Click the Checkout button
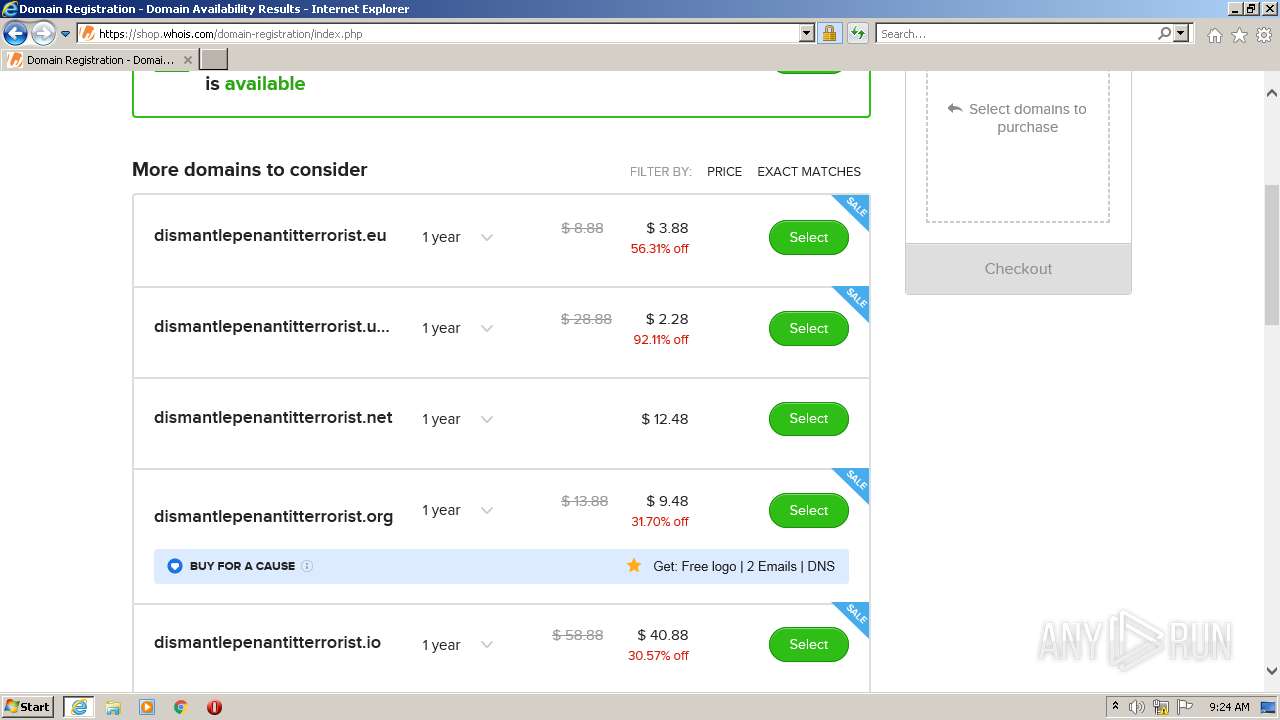 (x=1018, y=268)
